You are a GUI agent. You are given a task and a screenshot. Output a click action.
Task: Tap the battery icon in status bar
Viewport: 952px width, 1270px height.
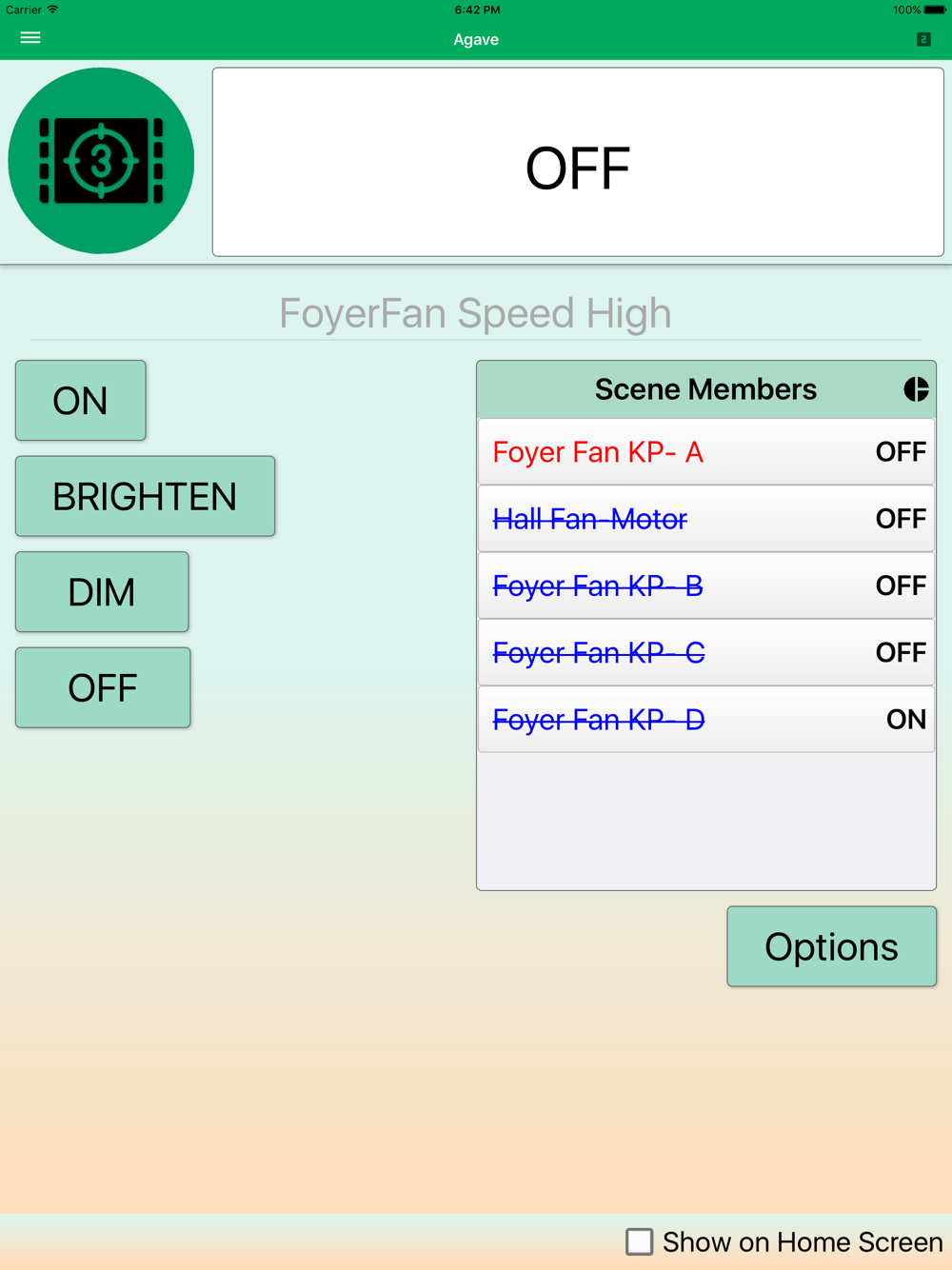coord(934,10)
